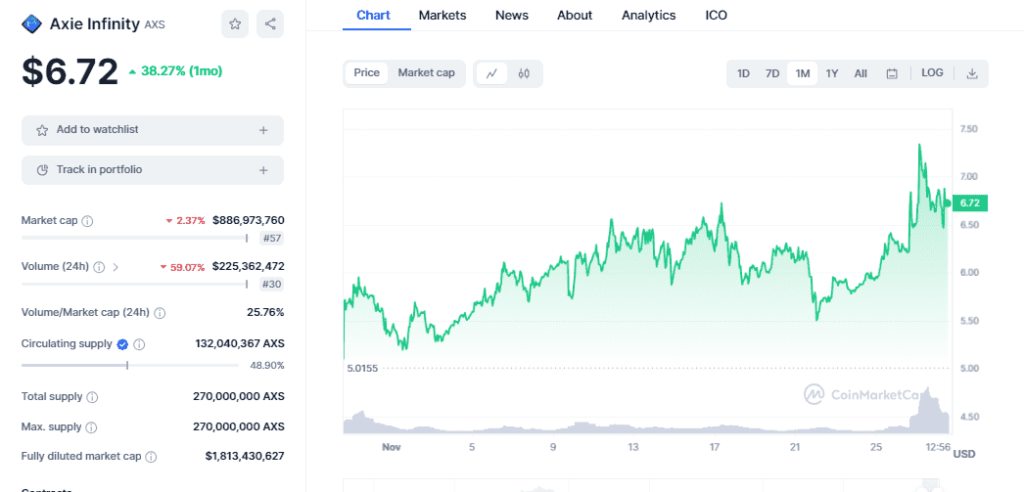Switch to line chart icon
The width and height of the screenshot is (1024, 492).
pos(492,73)
